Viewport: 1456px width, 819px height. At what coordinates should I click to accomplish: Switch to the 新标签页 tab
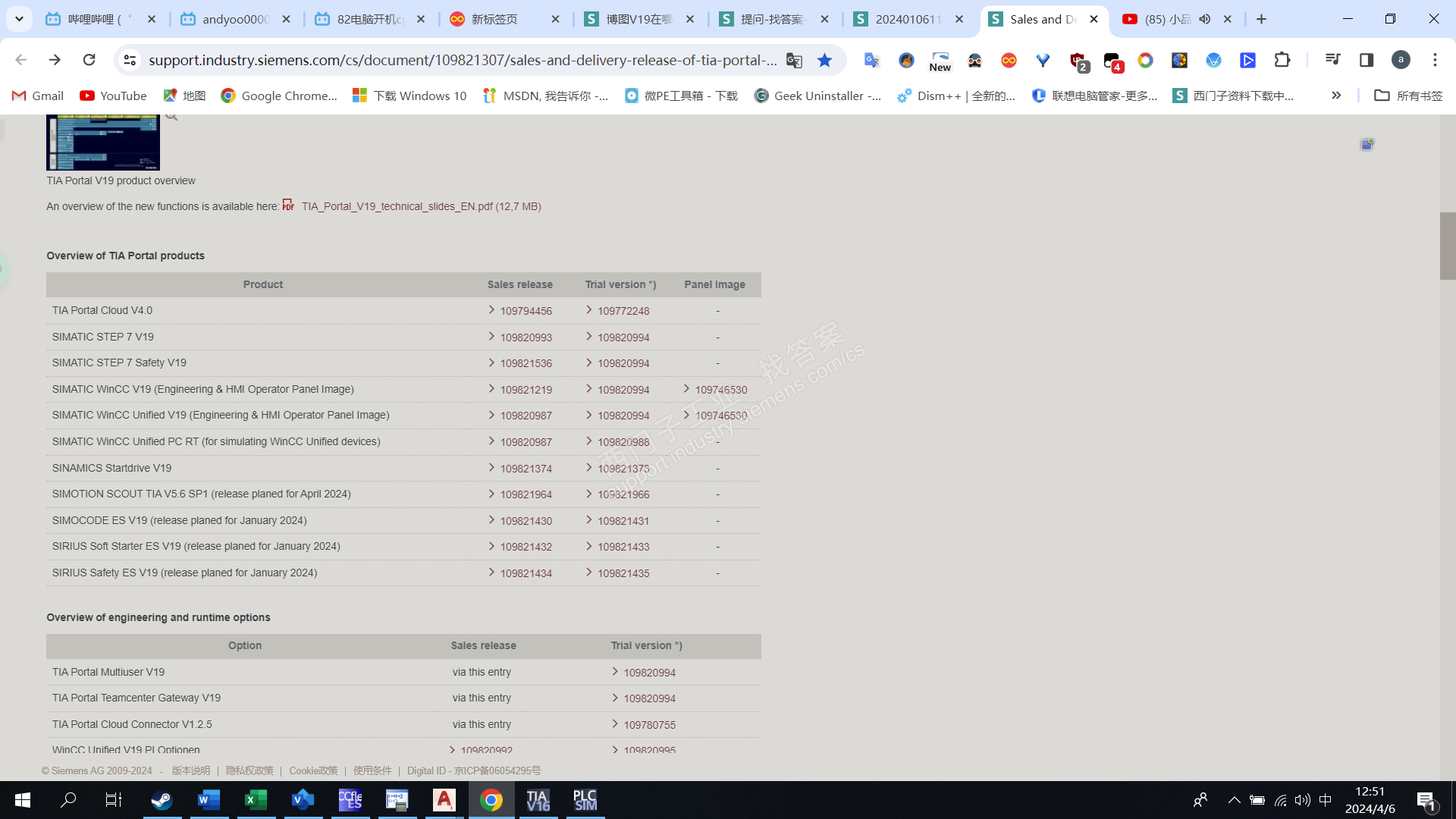[x=494, y=19]
